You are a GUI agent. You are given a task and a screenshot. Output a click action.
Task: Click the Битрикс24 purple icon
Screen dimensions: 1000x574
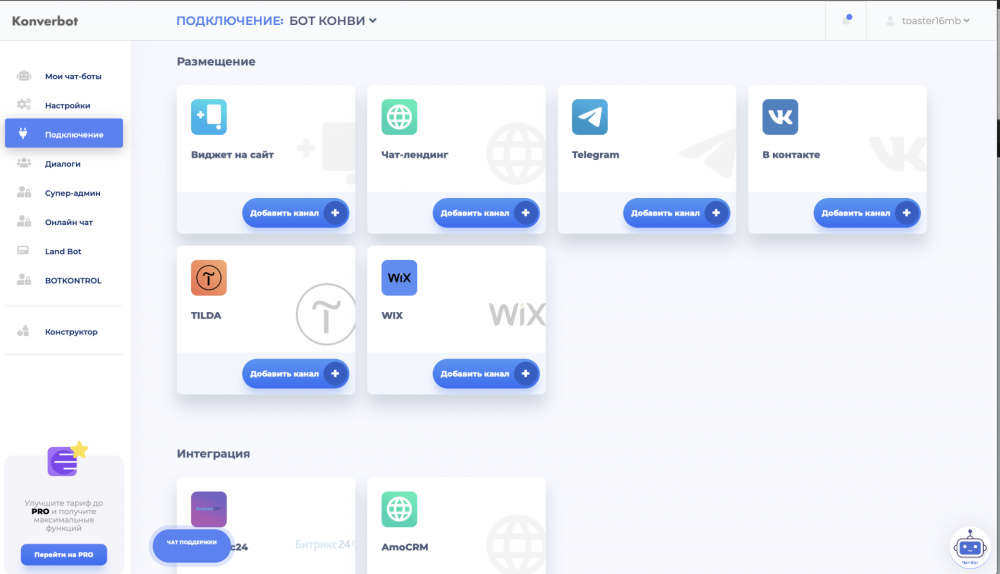click(209, 509)
